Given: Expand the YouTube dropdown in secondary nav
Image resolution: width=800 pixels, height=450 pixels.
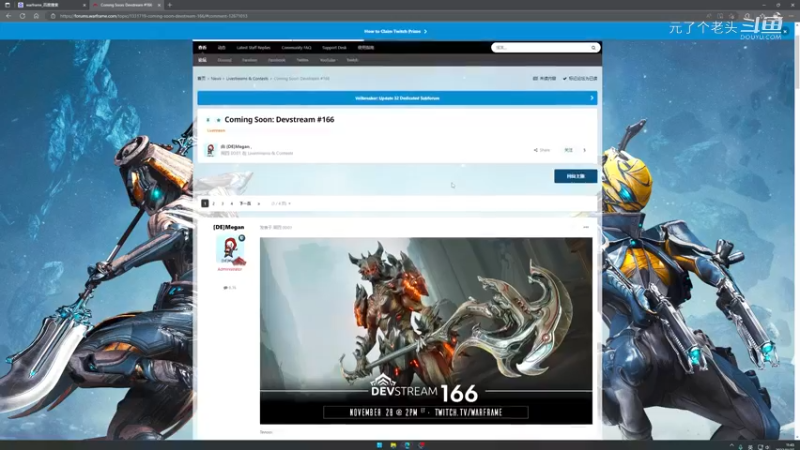Looking at the screenshot, I should (328, 60).
